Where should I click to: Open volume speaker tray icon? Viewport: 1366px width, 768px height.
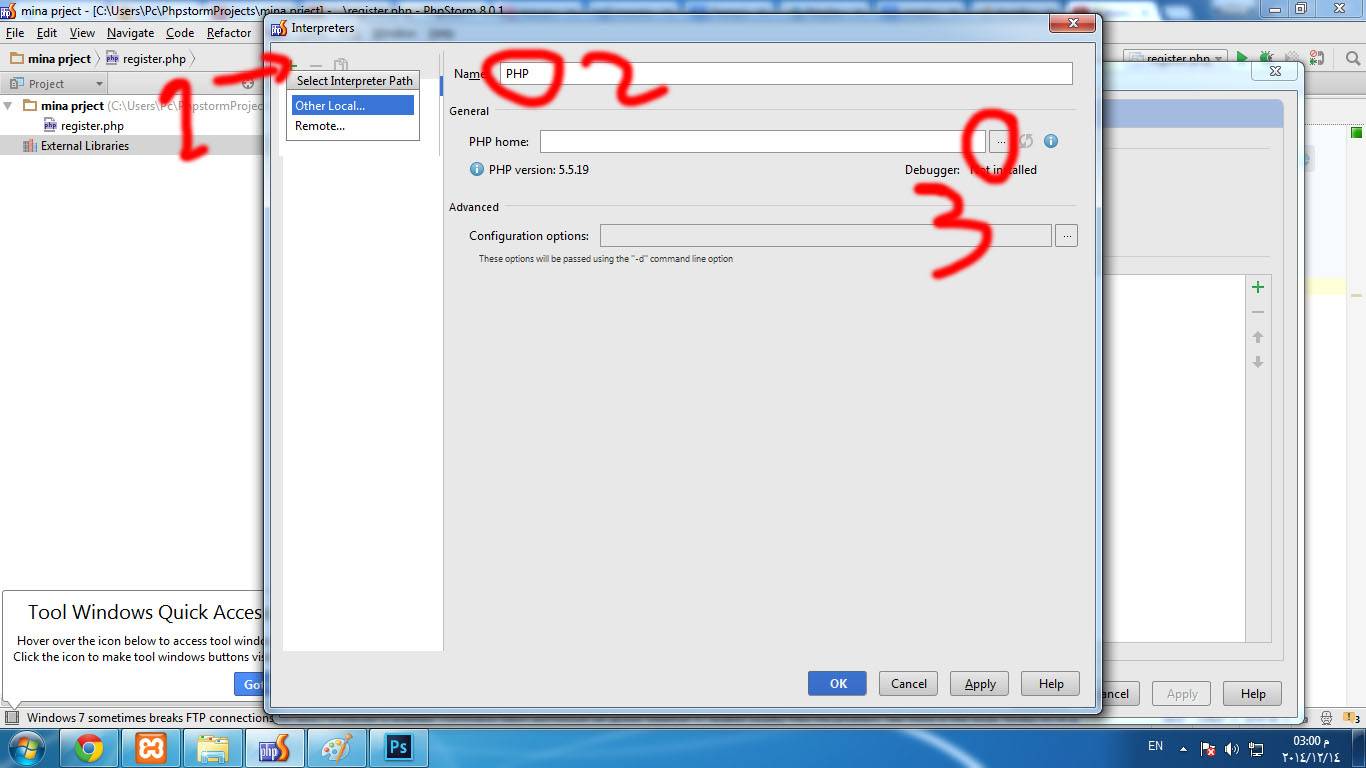click(x=1231, y=748)
